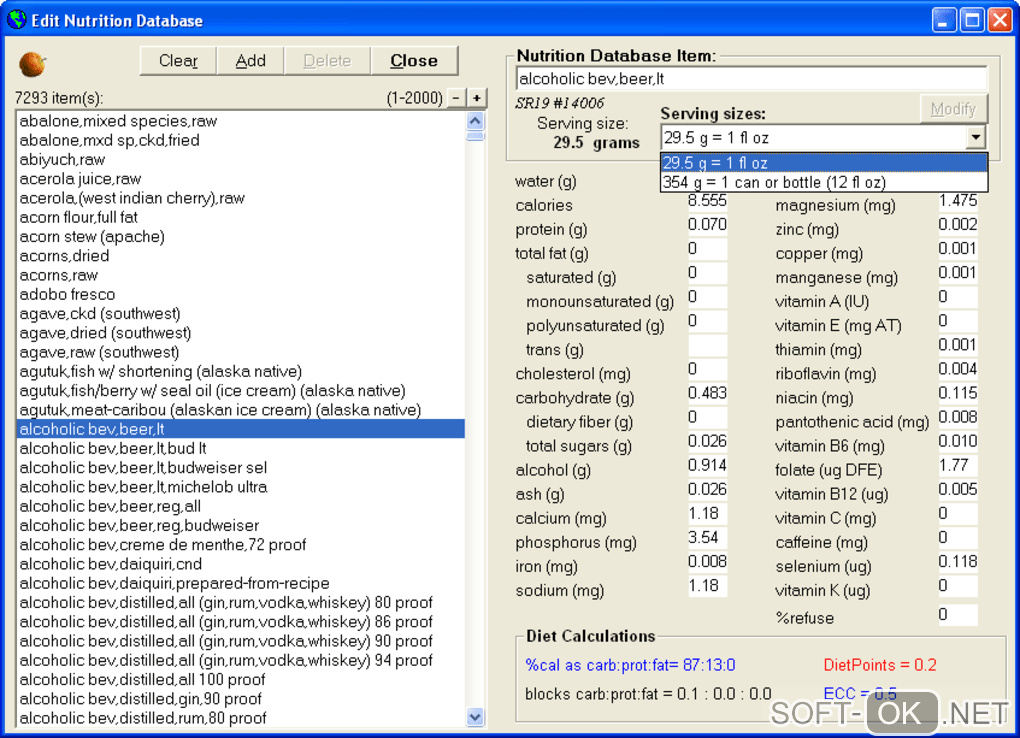Edit the sodium (mg) value field
1020x738 pixels.
coord(707,586)
